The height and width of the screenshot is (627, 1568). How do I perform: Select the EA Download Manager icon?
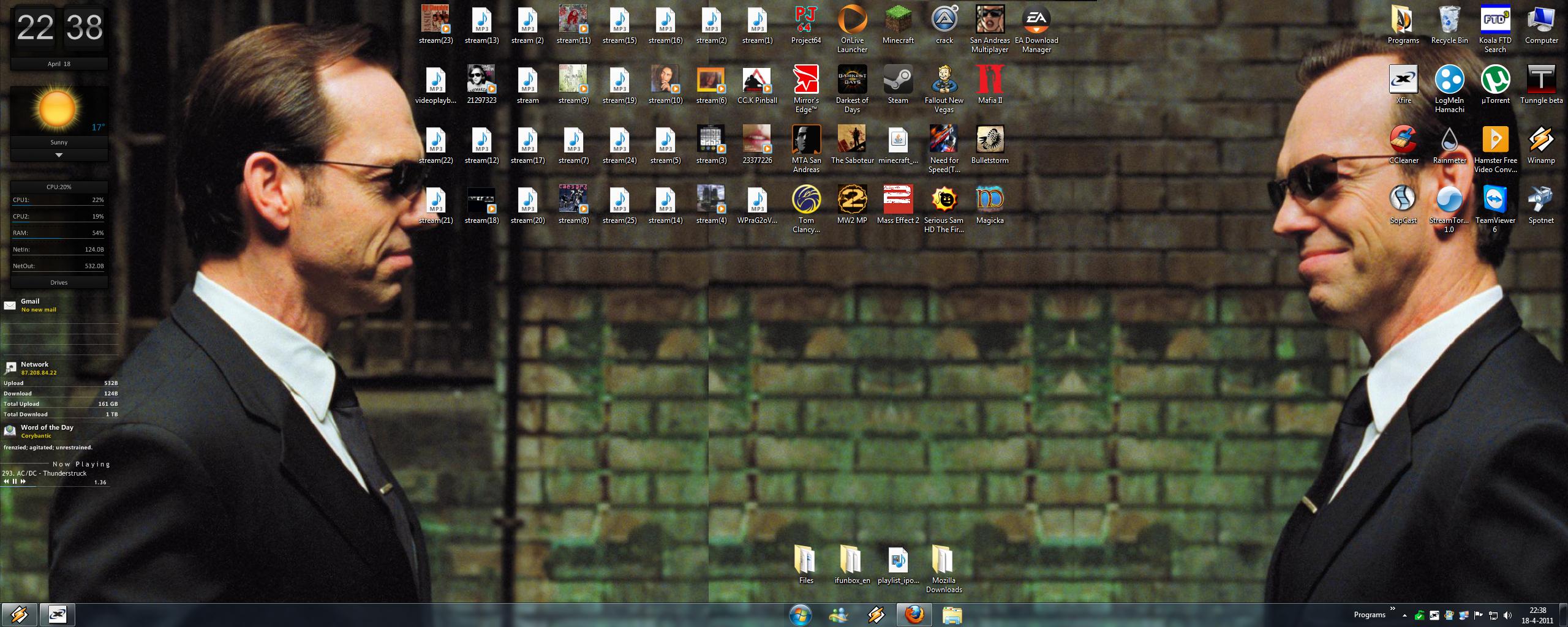tap(1036, 29)
